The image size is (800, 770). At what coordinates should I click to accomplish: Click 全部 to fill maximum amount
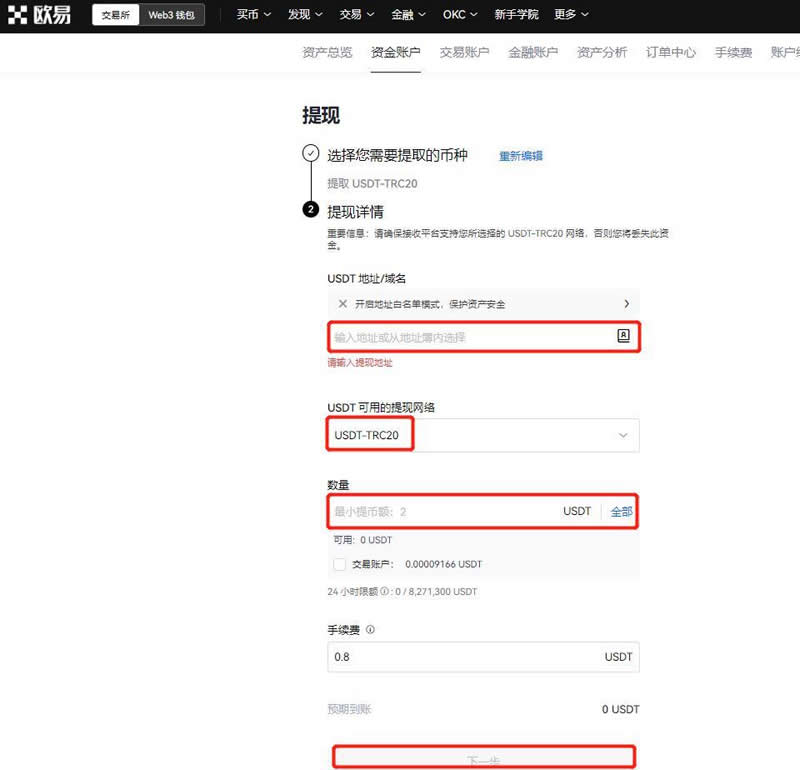click(x=622, y=511)
